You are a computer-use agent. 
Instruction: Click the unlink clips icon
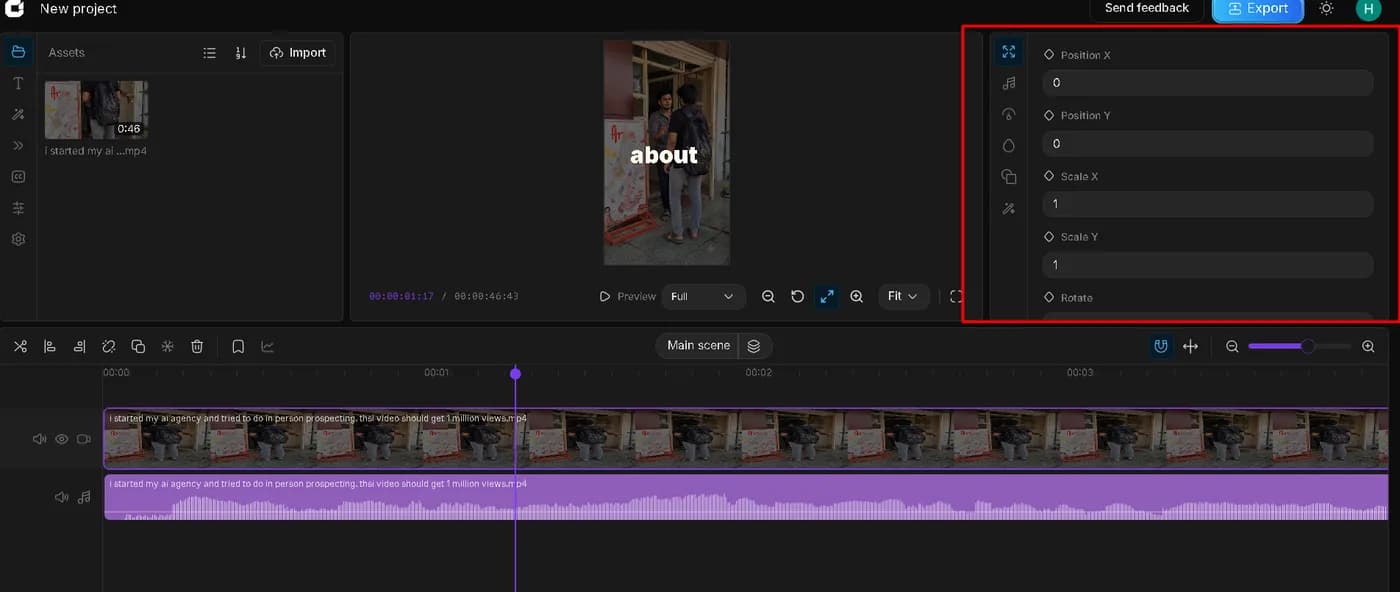click(109, 346)
